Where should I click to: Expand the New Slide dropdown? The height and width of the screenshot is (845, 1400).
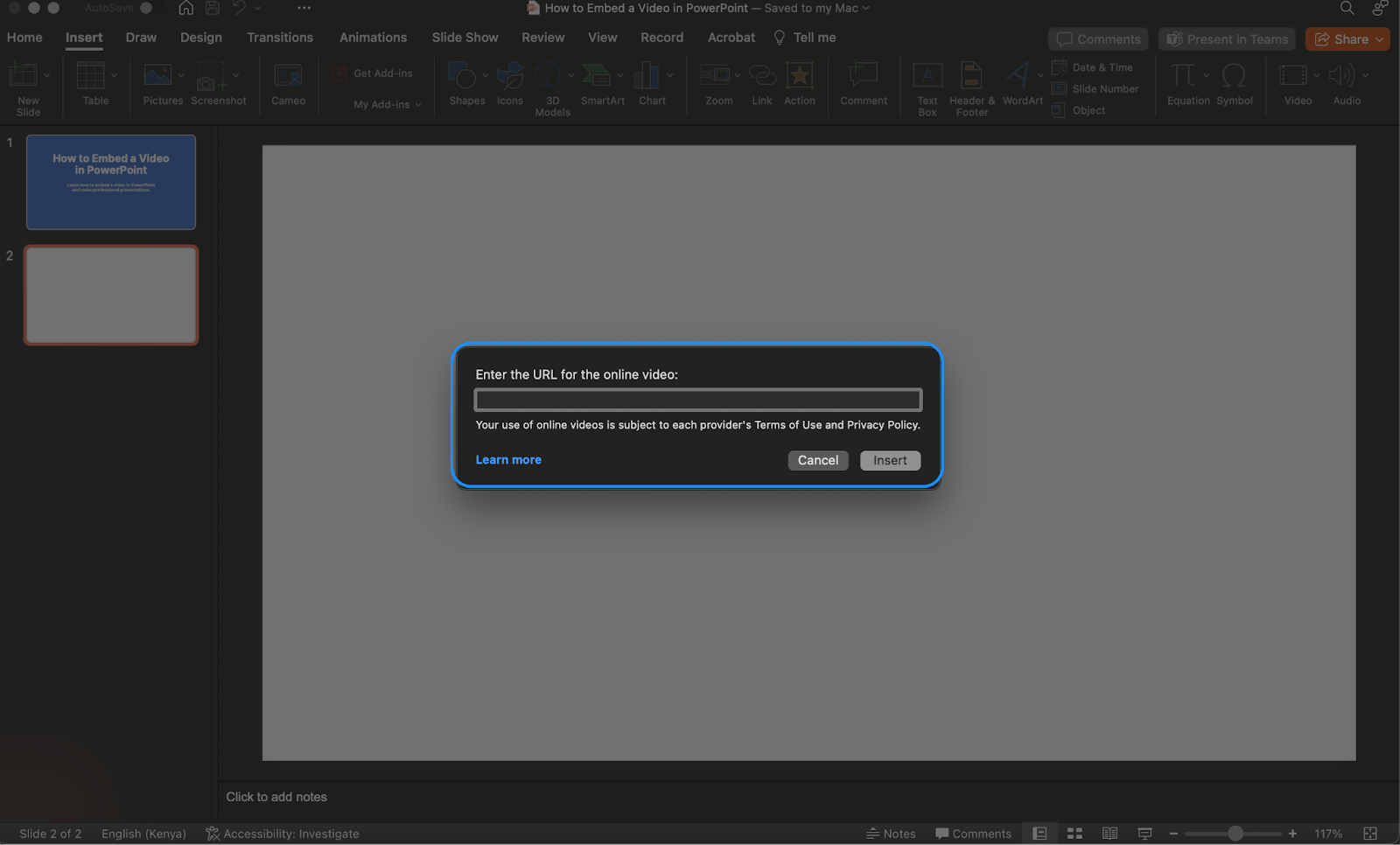(x=47, y=75)
